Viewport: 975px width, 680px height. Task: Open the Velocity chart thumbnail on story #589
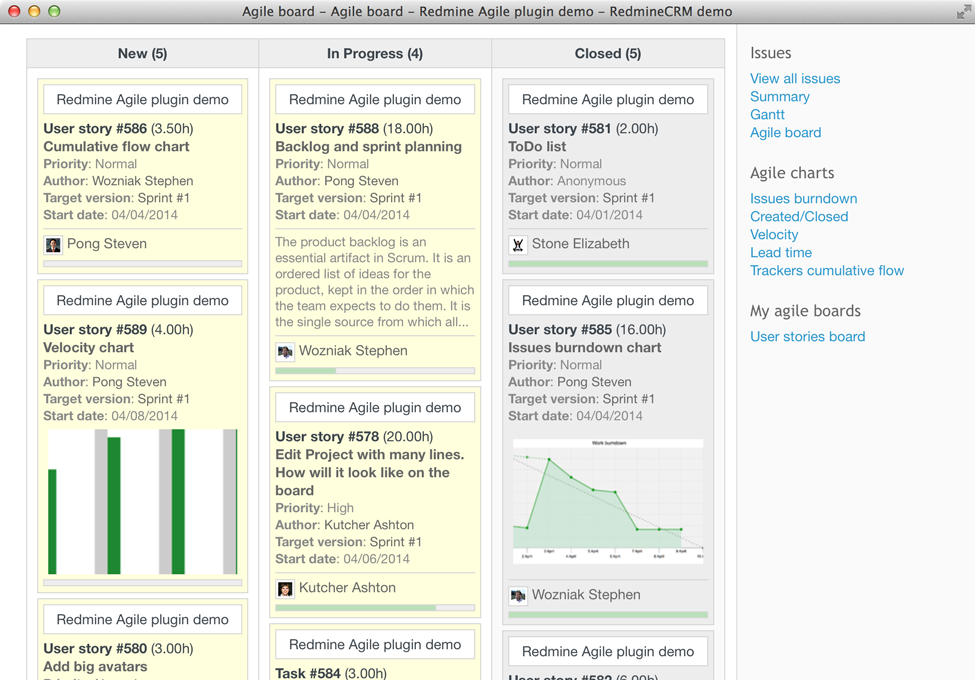tap(142, 502)
